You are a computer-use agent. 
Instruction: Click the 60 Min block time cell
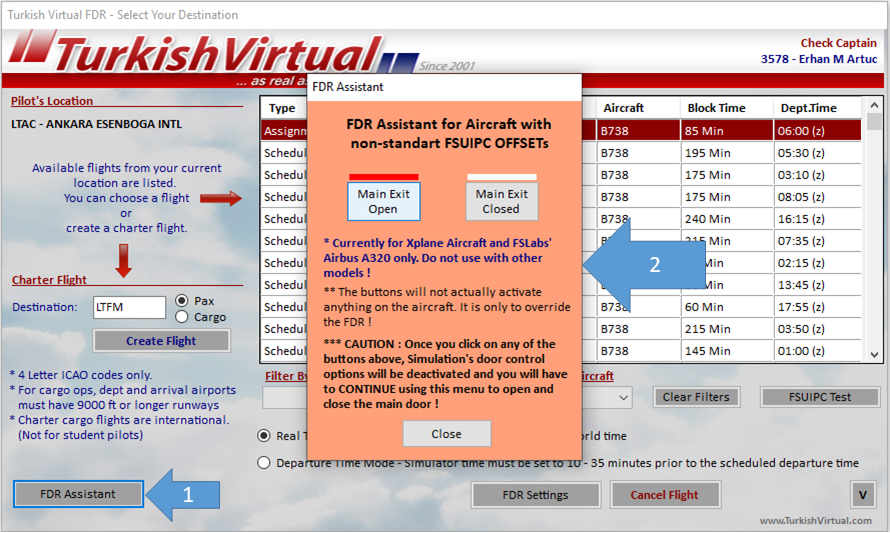point(727,307)
